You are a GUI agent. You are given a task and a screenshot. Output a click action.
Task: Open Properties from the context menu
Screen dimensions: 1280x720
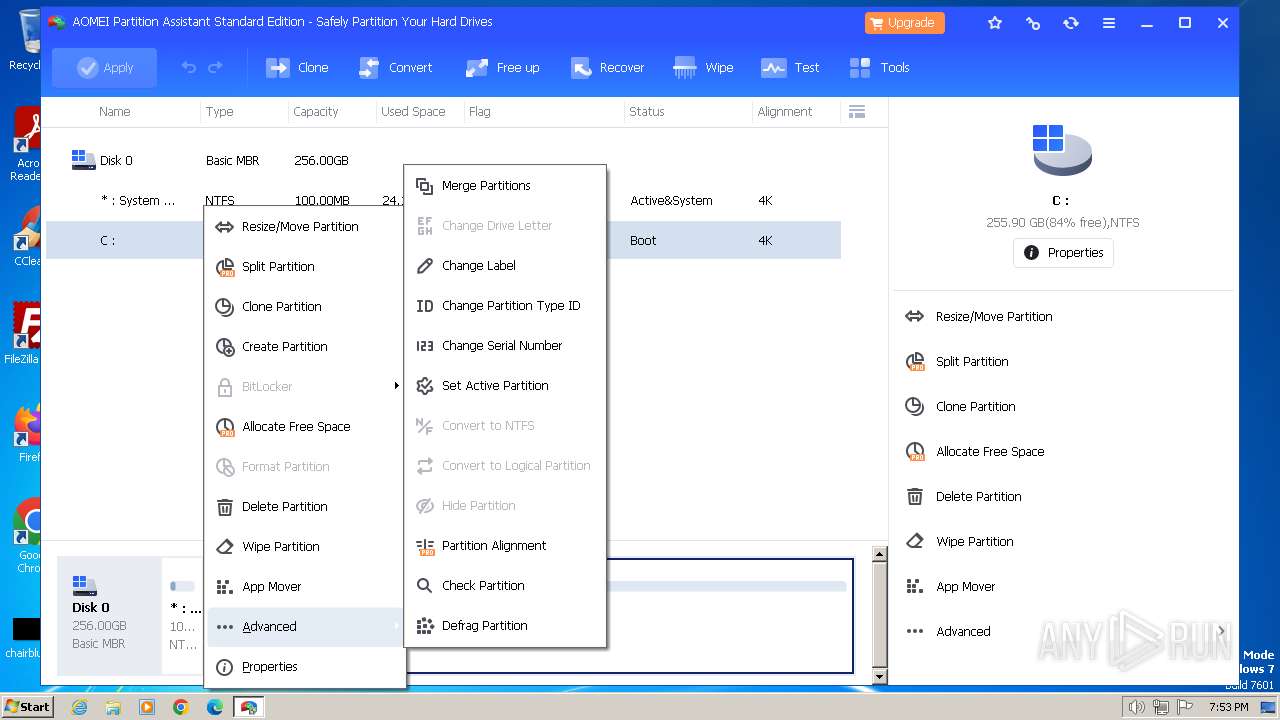[x=305, y=667]
